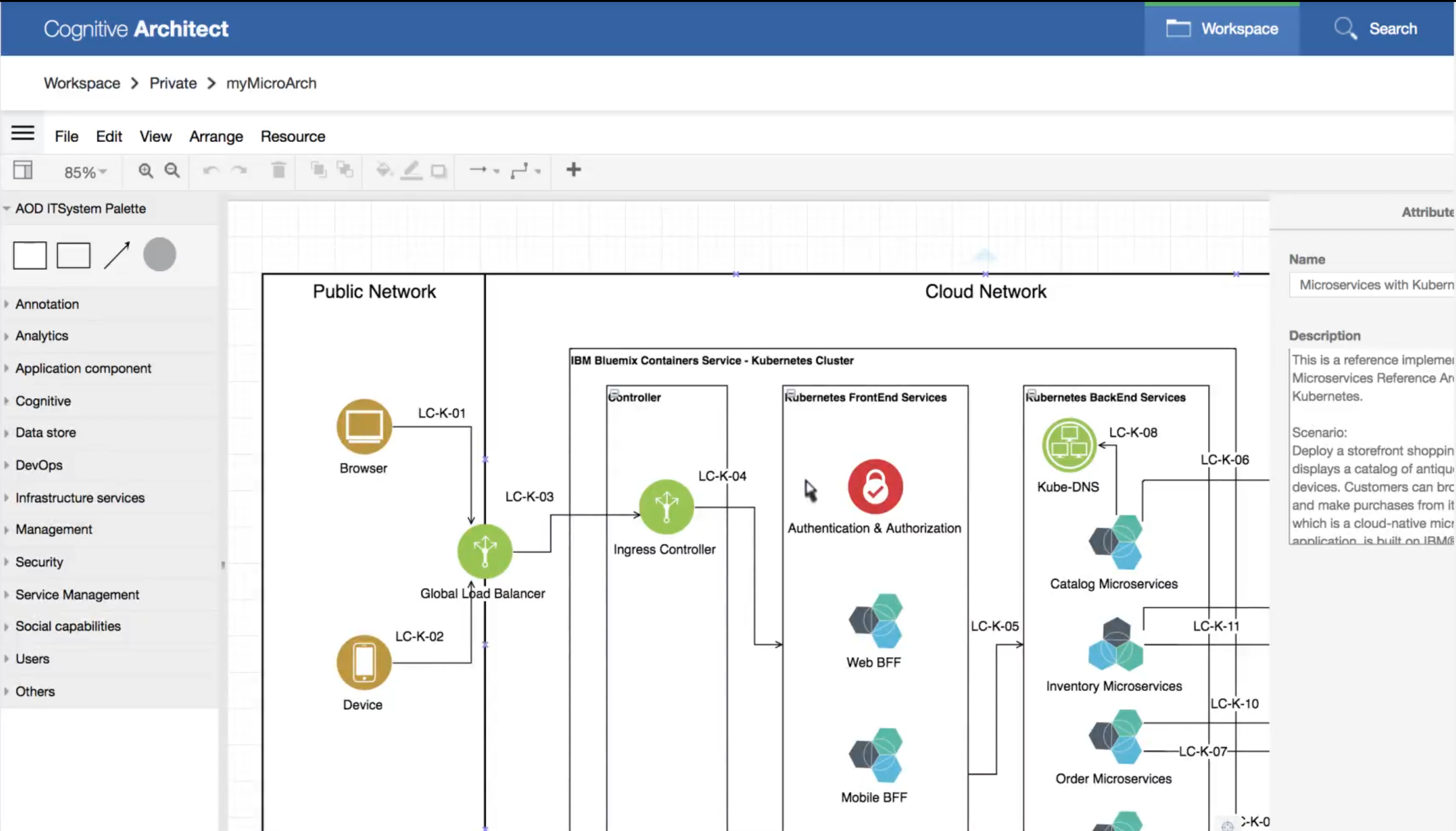Viewport: 1456px width, 831px height.
Task: Go to Private in the breadcrumb
Action: coord(173,83)
